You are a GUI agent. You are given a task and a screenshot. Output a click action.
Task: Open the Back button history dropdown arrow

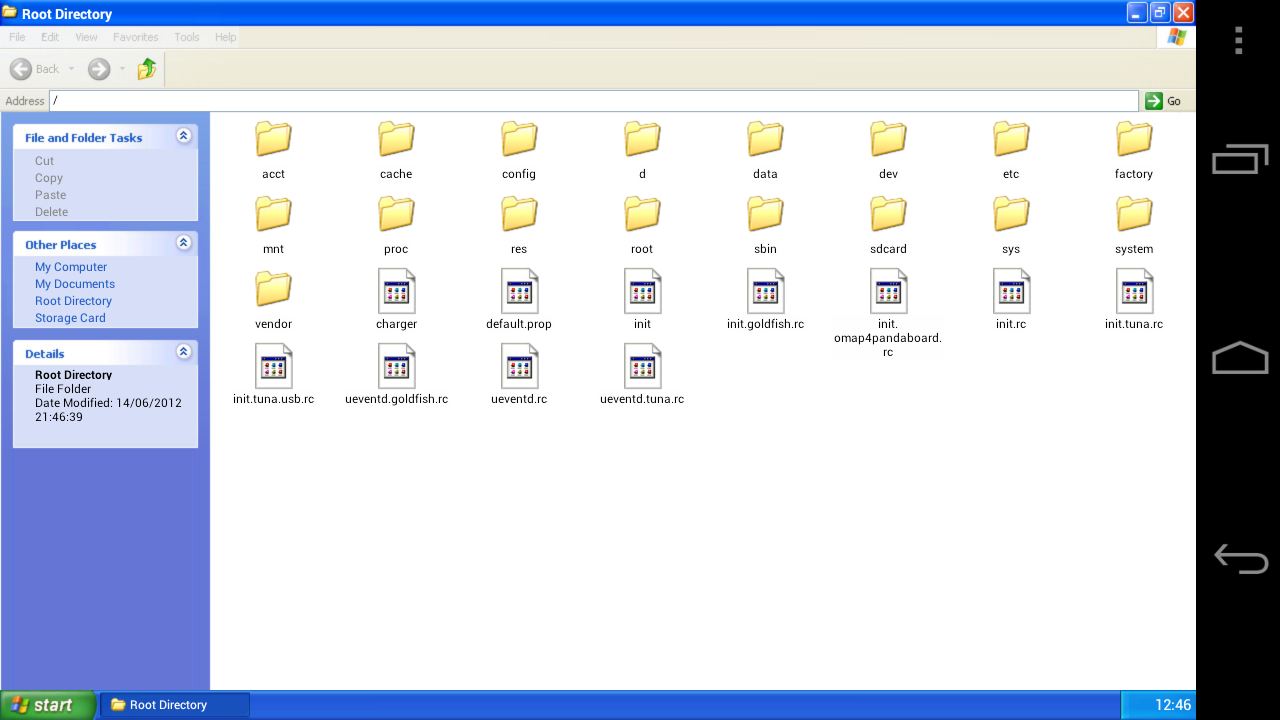pos(72,69)
